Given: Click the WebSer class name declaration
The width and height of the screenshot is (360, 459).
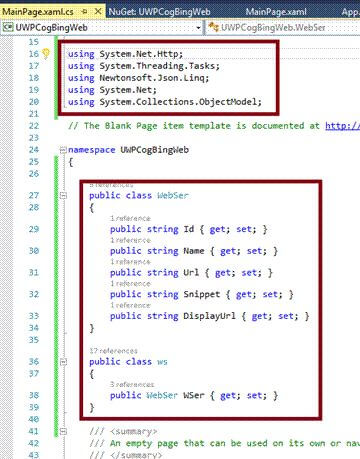Looking at the screenshot, I should (x=173, y=196).
